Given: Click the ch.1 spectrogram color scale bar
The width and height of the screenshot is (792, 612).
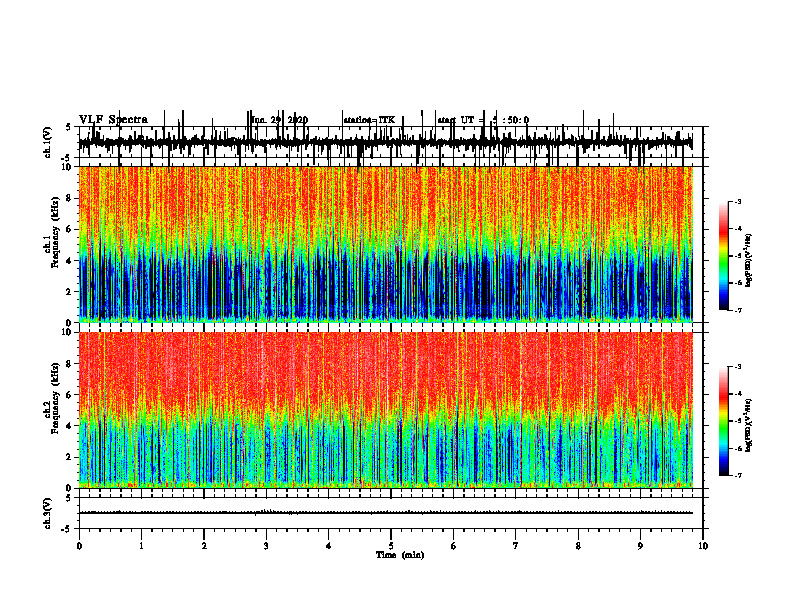Looking at the screenshot, I should [x=724, y=256].
